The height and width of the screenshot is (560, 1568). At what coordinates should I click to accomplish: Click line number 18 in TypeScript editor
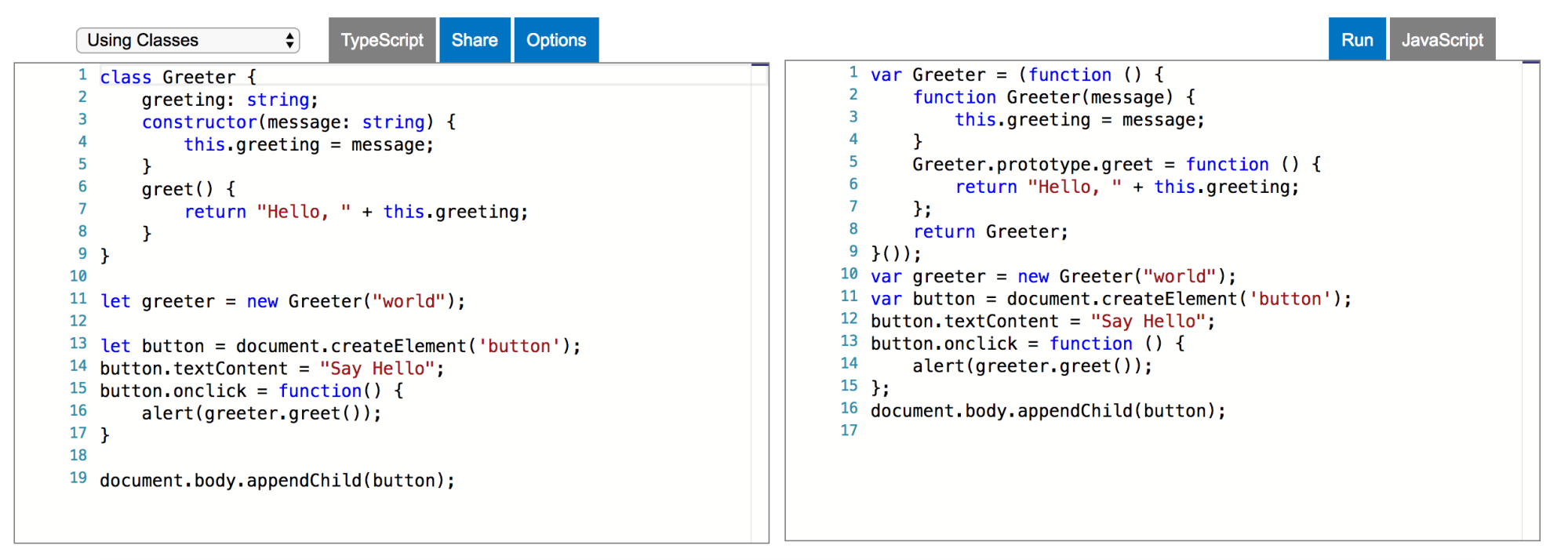point(78,455)
